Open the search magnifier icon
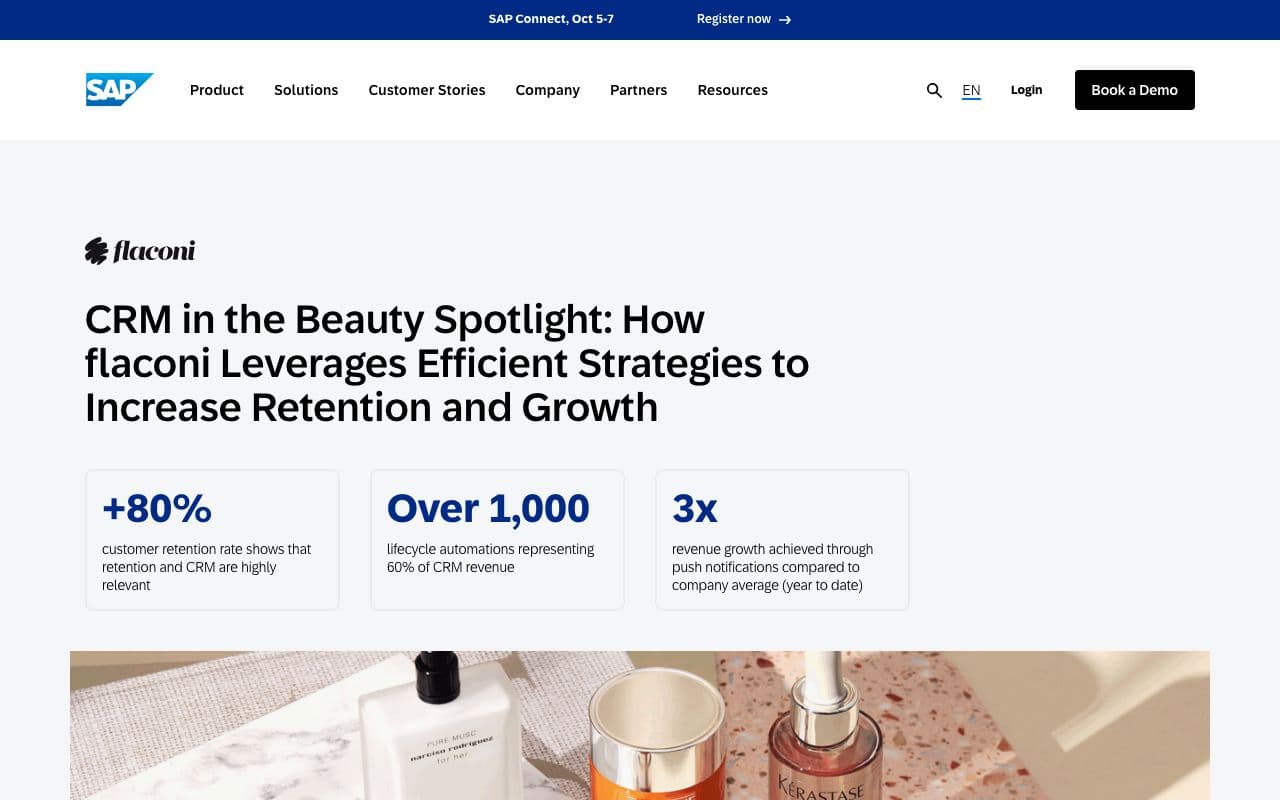 coord(934,90)
